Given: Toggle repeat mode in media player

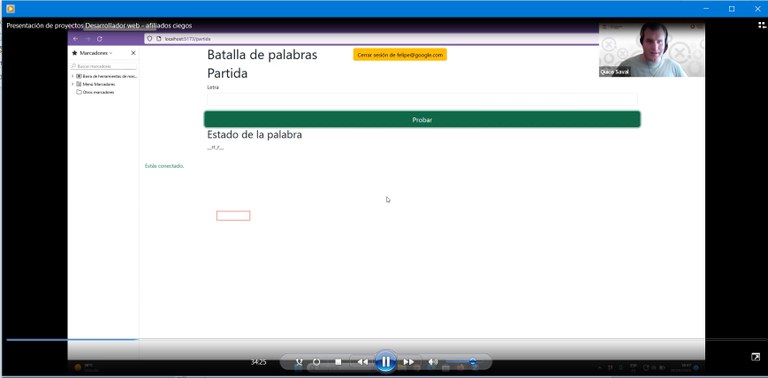Looking at the screenshot, I should click(x=316, y=362).
